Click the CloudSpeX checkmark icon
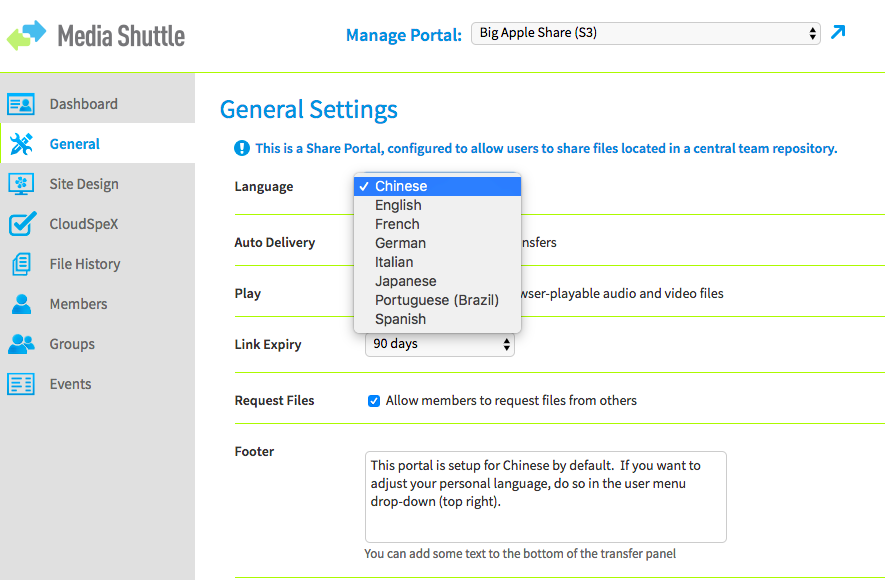Screen dimensions: 885x580 [23, 223]
